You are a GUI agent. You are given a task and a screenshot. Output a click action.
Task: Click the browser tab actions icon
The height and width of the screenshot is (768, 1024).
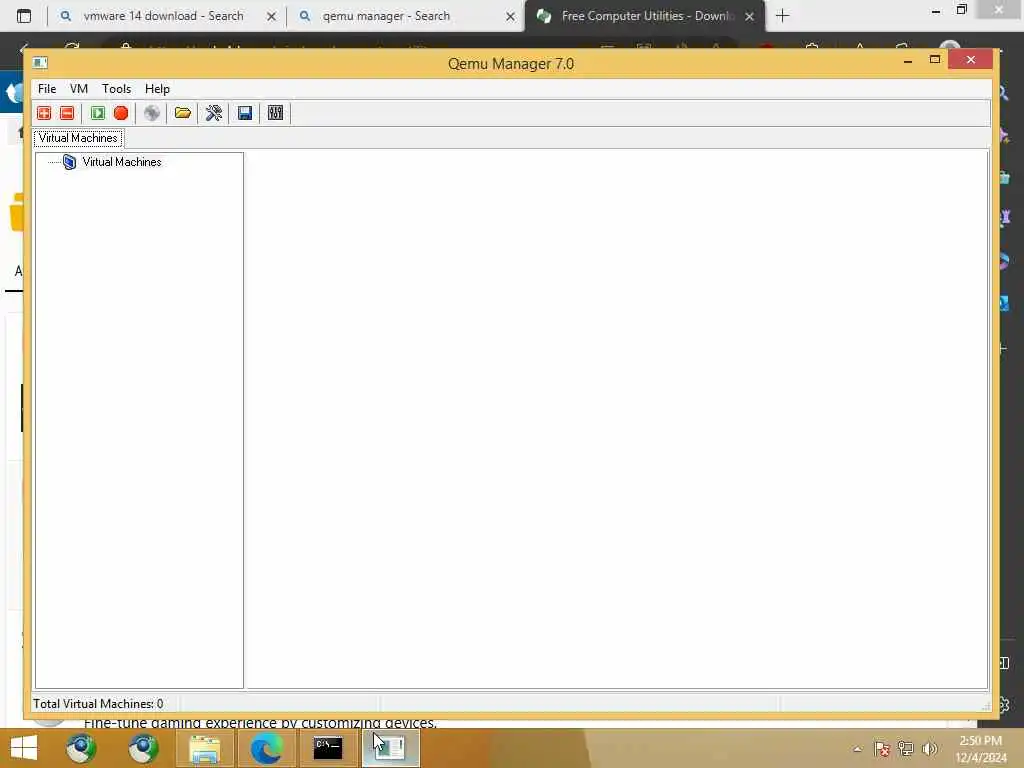[x=24, y=16]
